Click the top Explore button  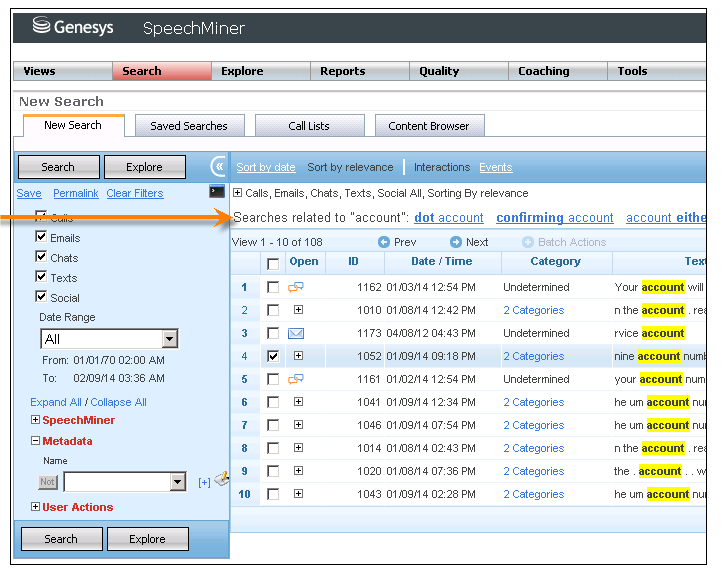tap(145, 167)
